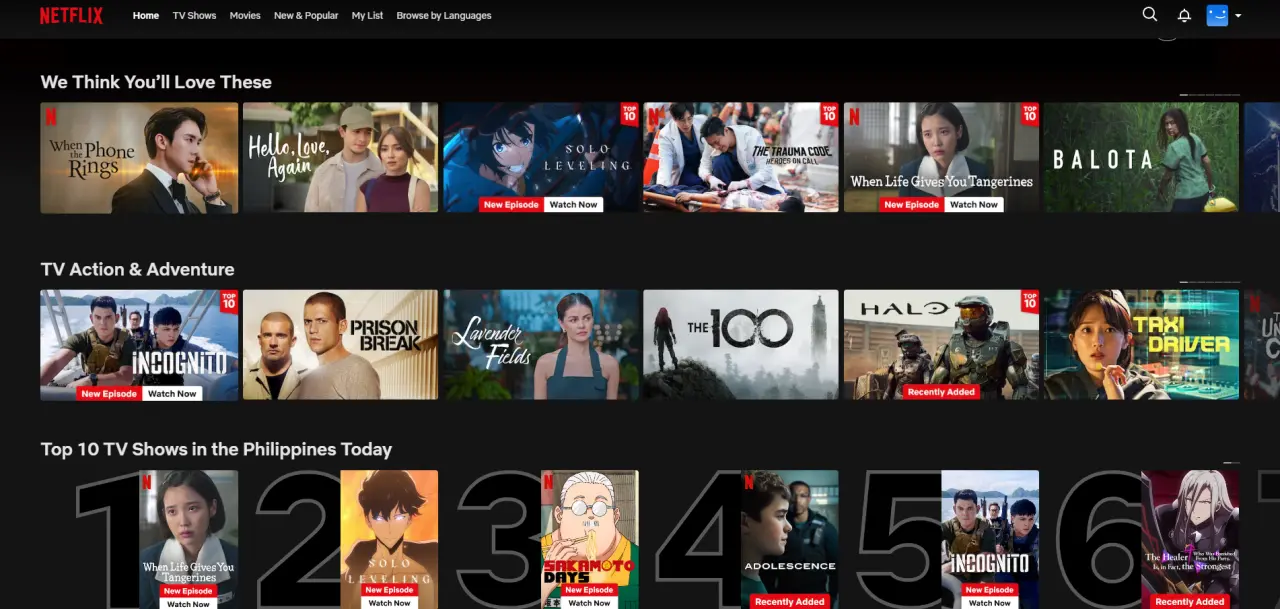Screen dimensions: 1280x609
Task: Click Watch Now on Tangerines in recommendations row
Action: click(975, 205)
